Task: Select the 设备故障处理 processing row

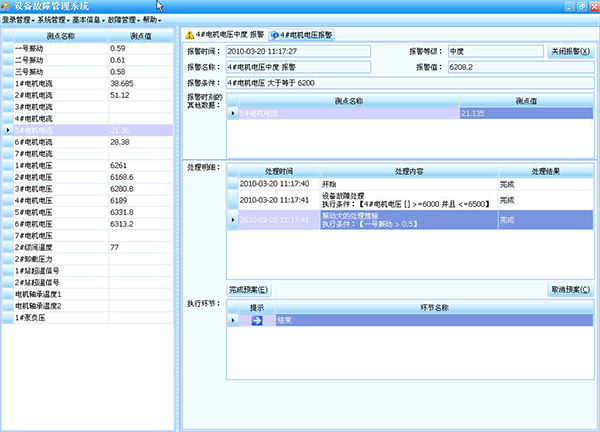Action: coord(410,200)
